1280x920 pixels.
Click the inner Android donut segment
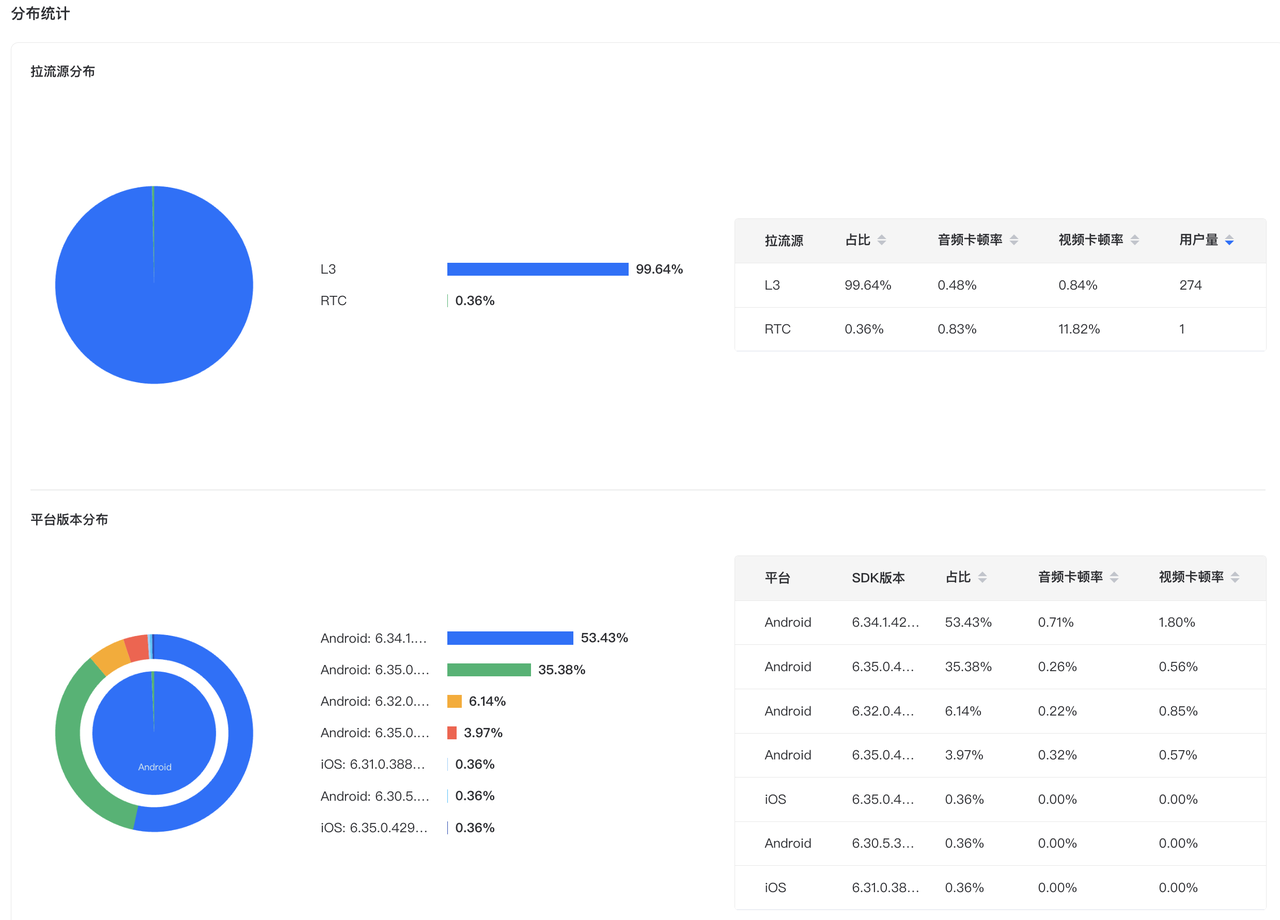154,733
